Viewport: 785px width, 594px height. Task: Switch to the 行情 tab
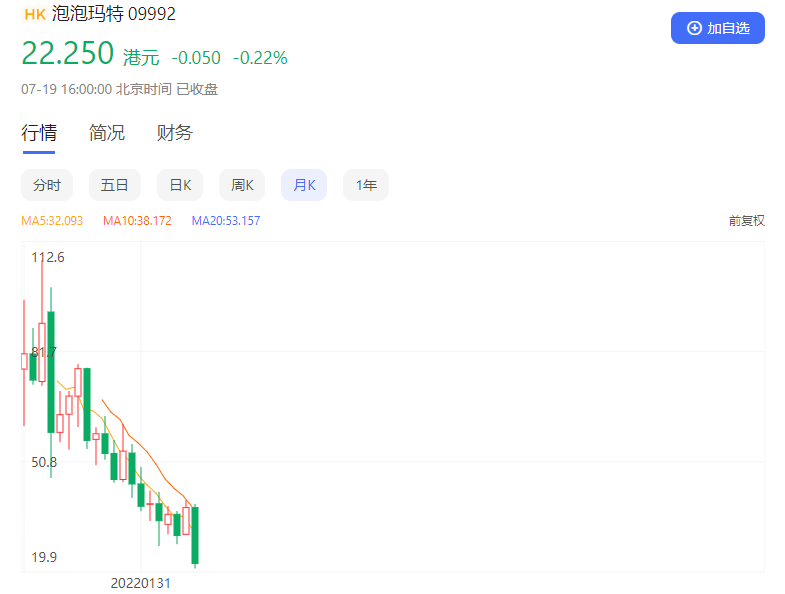point(39,133)
